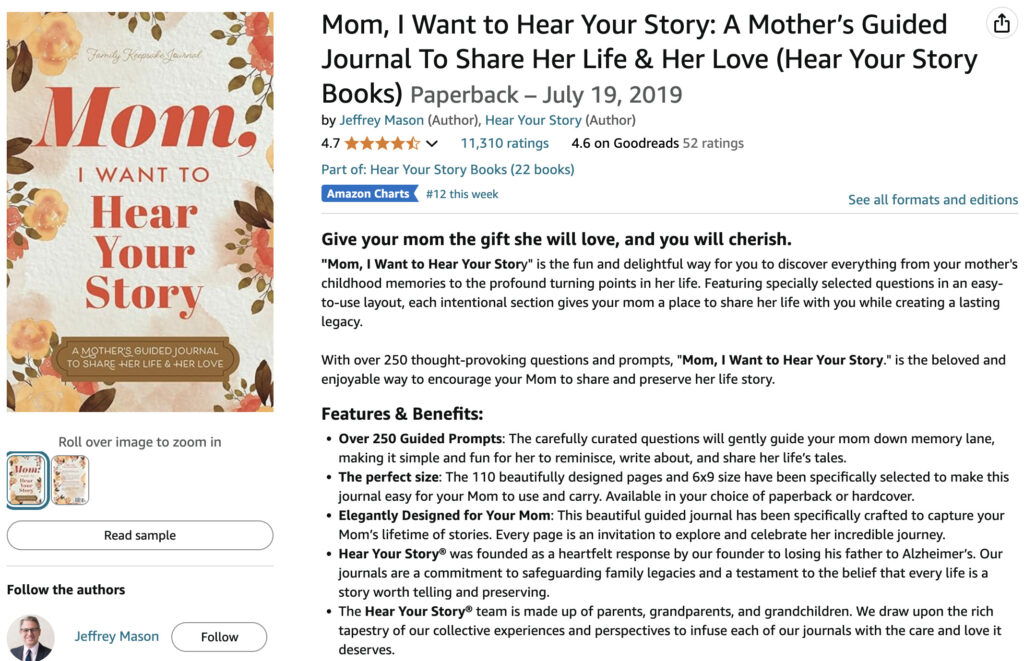Click the main book cover image

(139, 210)
